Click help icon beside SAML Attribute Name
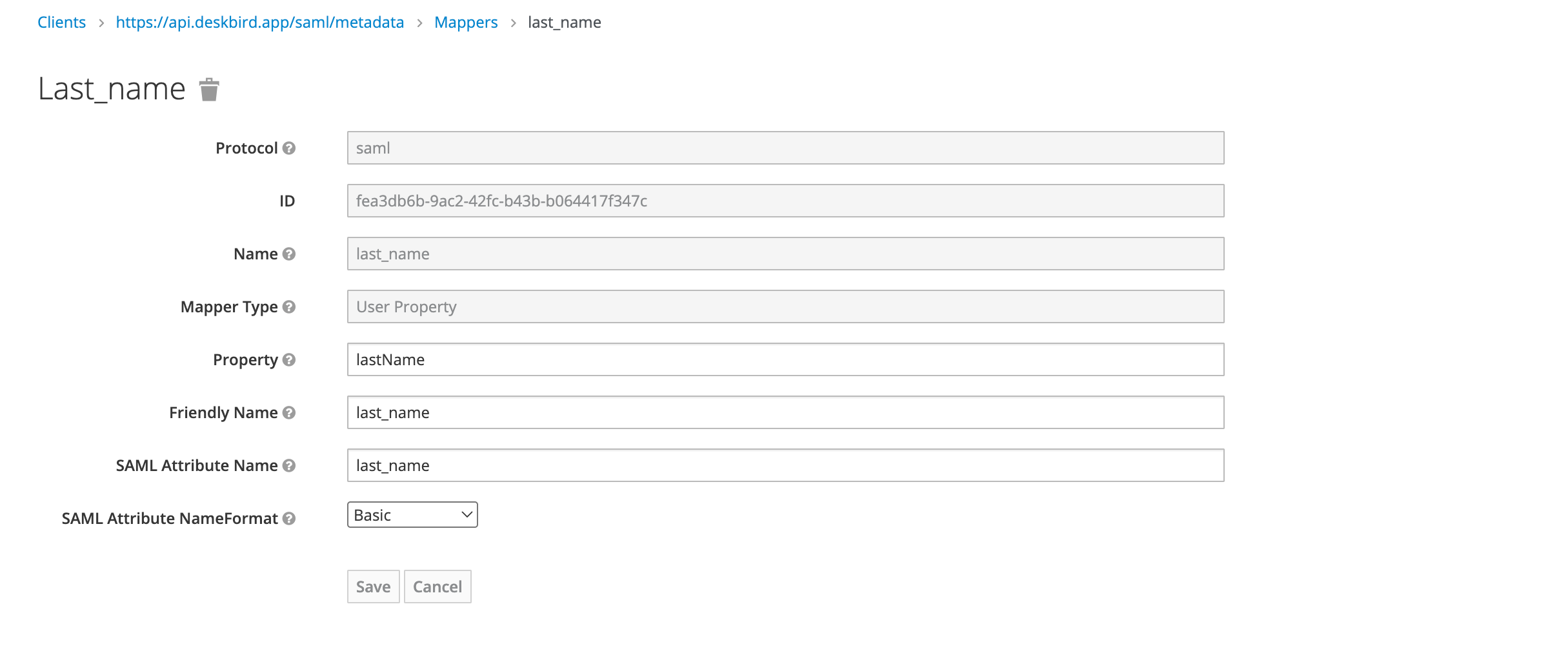 [x=289, y=466]
